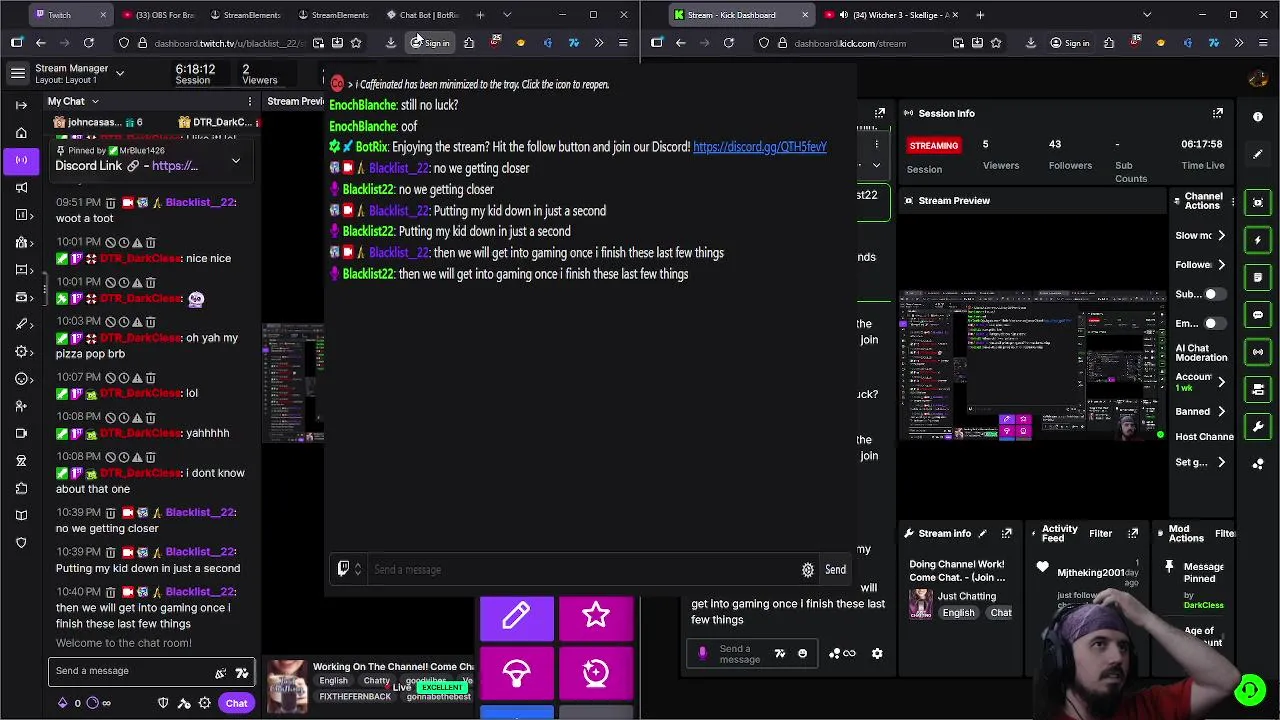Image resolution: width=1280 pixels, height=720 pixels.
Task: Click the pink clock quick action tile
Action: pyautogui.click(x=596, y=673)
